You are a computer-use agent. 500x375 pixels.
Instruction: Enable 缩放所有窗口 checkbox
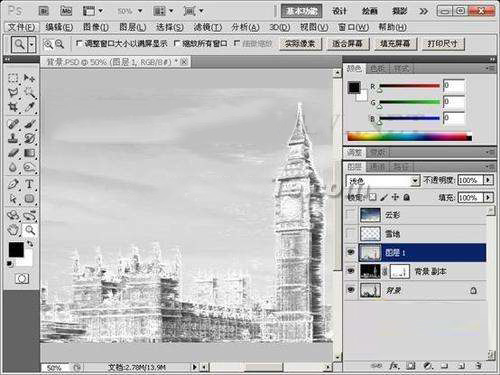(x=177, y=43)
